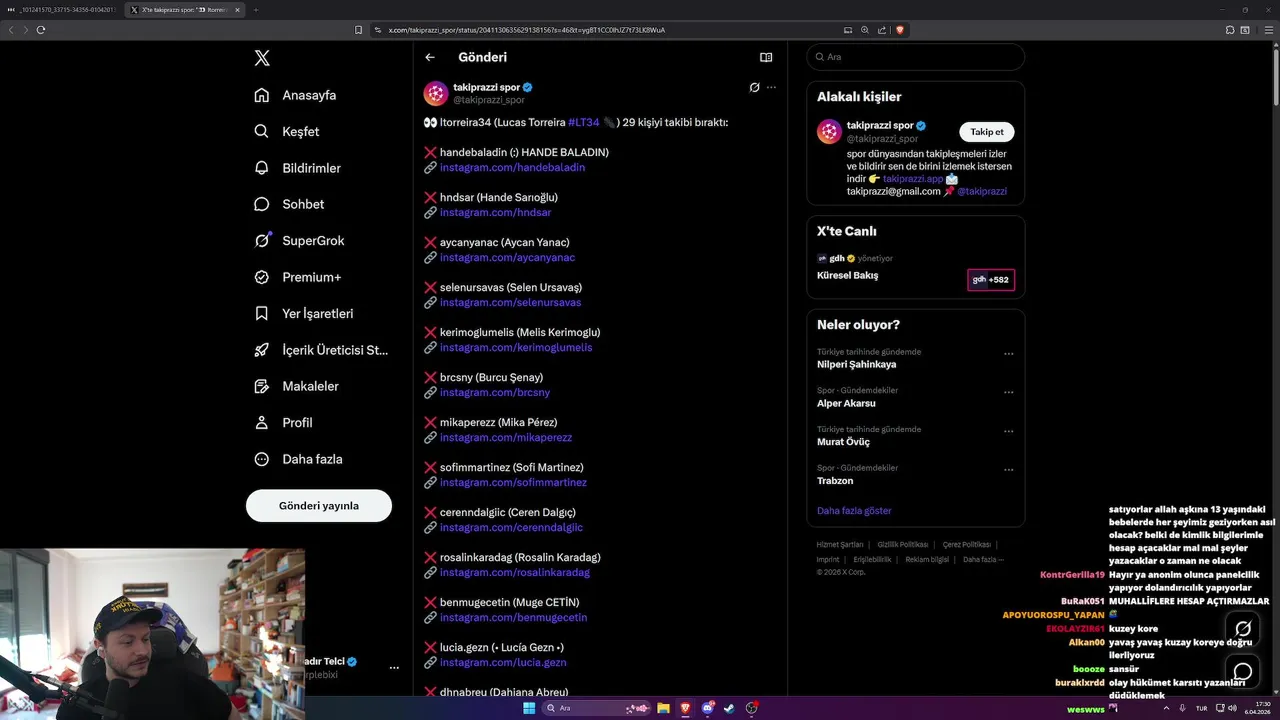Click the floating chat bubble button
Viewport: 1280px width, 720px height.
tap(1243, 672)
